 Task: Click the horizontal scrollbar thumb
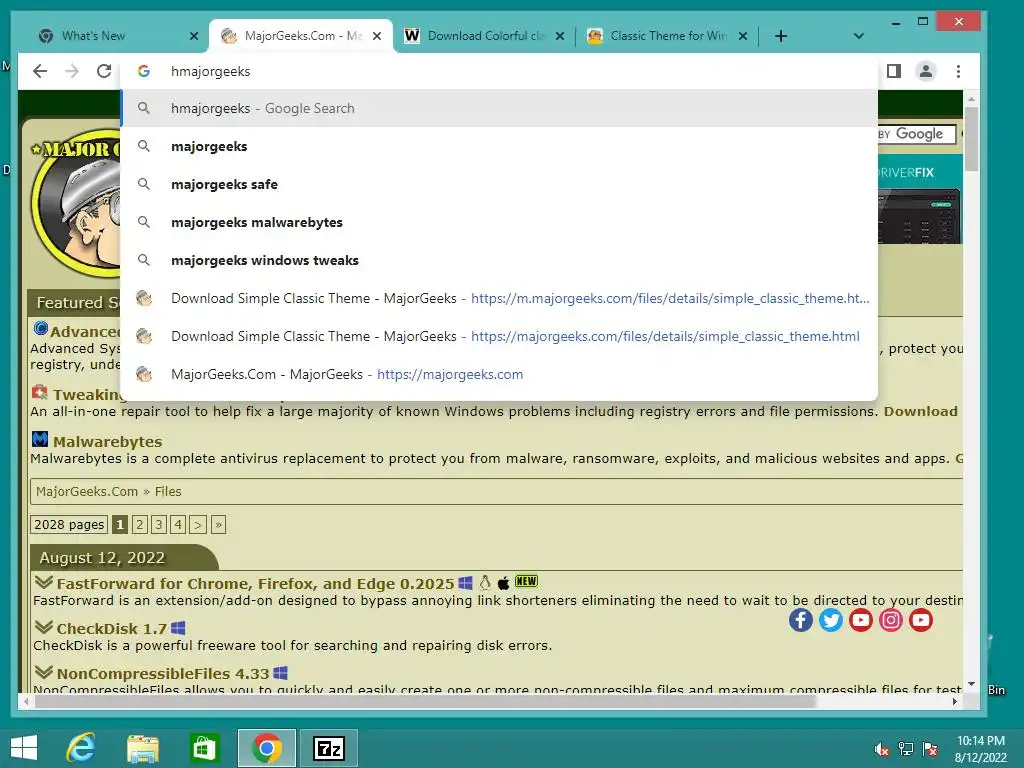click(425, 701)
